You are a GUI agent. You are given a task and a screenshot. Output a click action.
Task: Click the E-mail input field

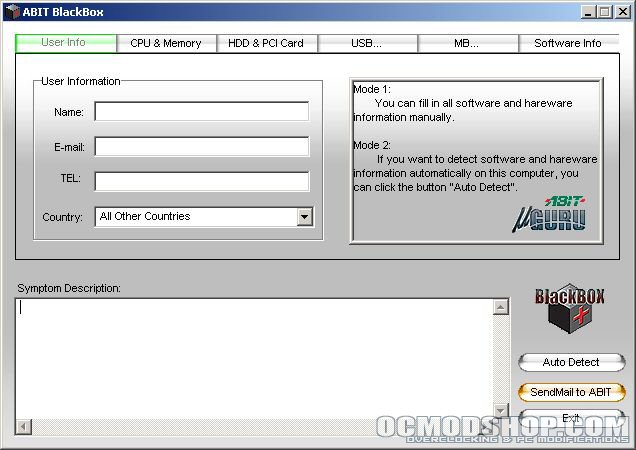pos(202,146)
